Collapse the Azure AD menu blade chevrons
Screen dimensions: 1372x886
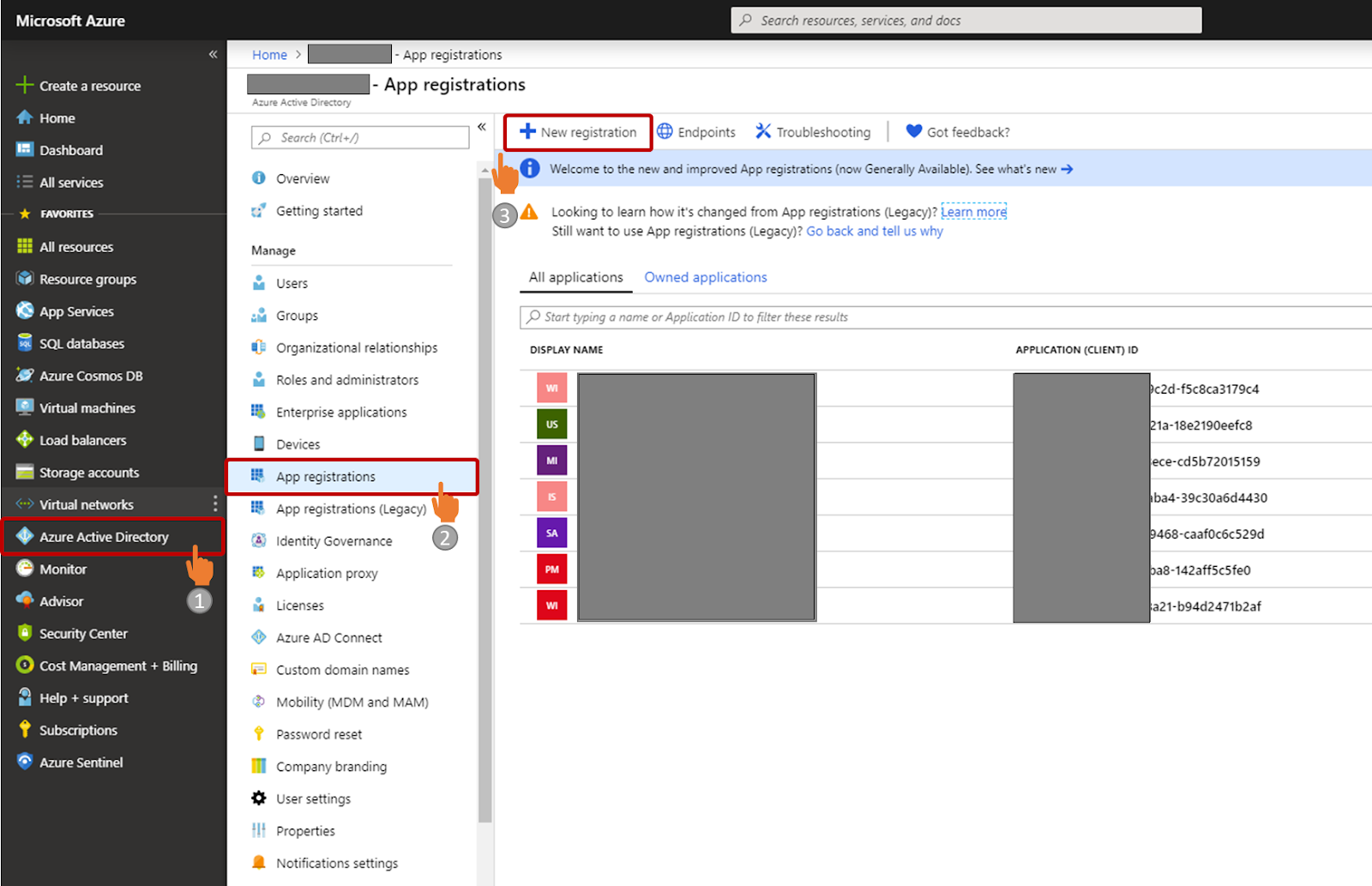pyautogui.click(x=482, y=127)
